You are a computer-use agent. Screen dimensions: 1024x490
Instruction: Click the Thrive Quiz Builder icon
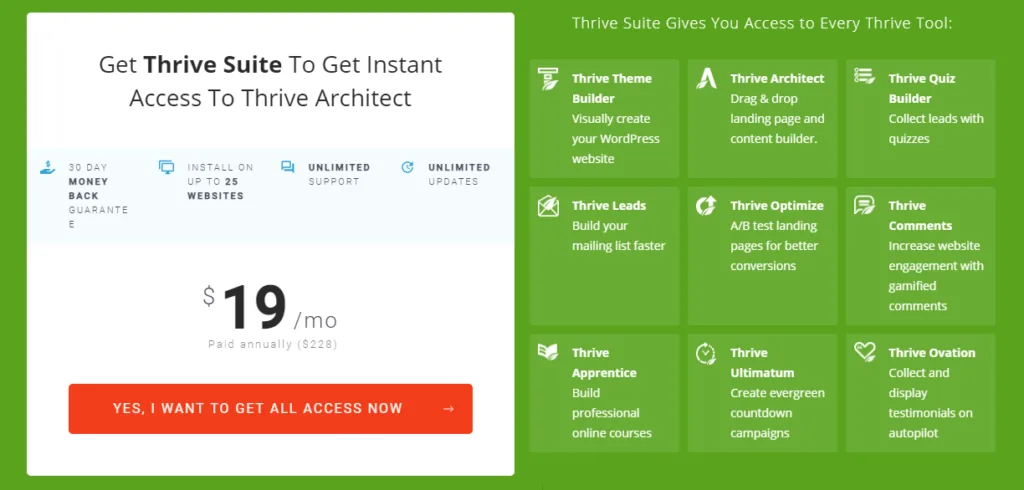[x=865, y=76]
